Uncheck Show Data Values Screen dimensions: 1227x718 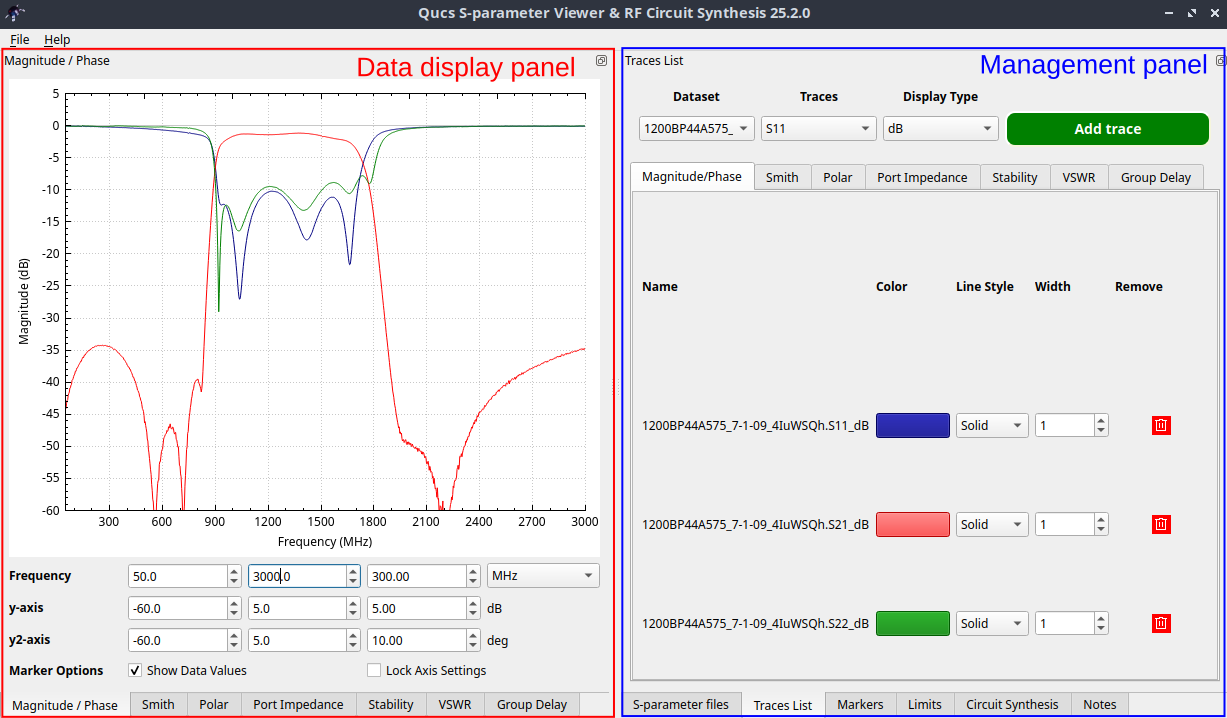[134, 670]
